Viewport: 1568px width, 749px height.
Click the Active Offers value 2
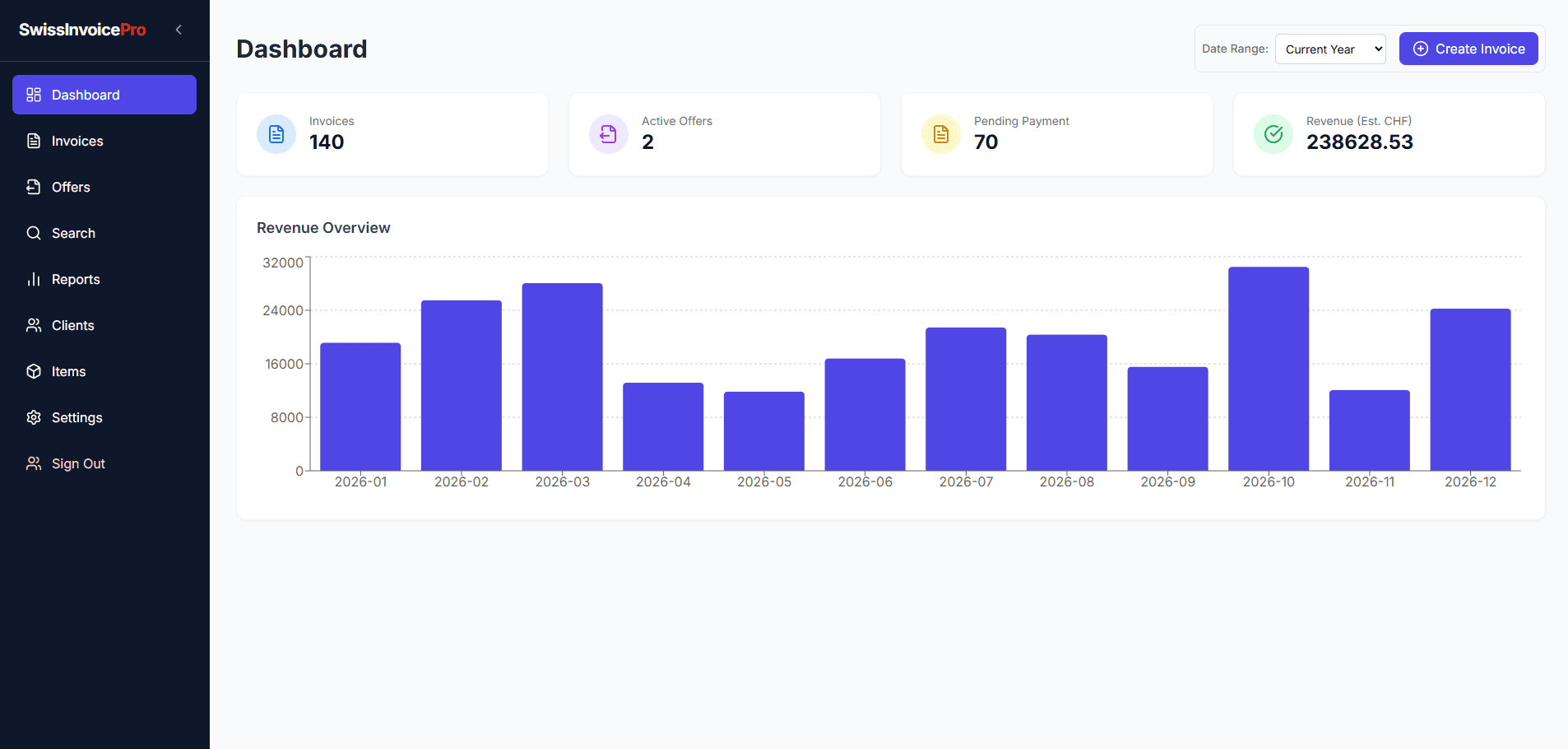[648, 142]
